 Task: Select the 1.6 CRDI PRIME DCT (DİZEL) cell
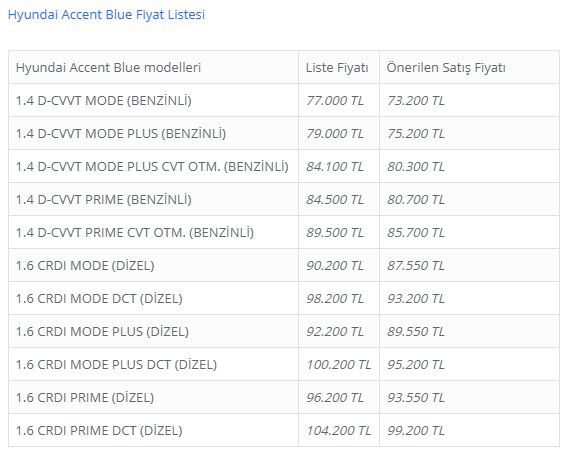pyautogui.click(x=154, y=430)
